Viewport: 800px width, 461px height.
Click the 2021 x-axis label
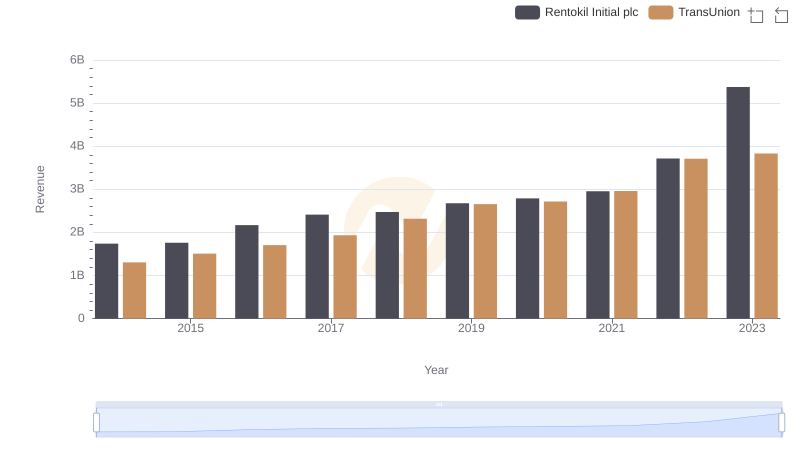coord(611,328)
